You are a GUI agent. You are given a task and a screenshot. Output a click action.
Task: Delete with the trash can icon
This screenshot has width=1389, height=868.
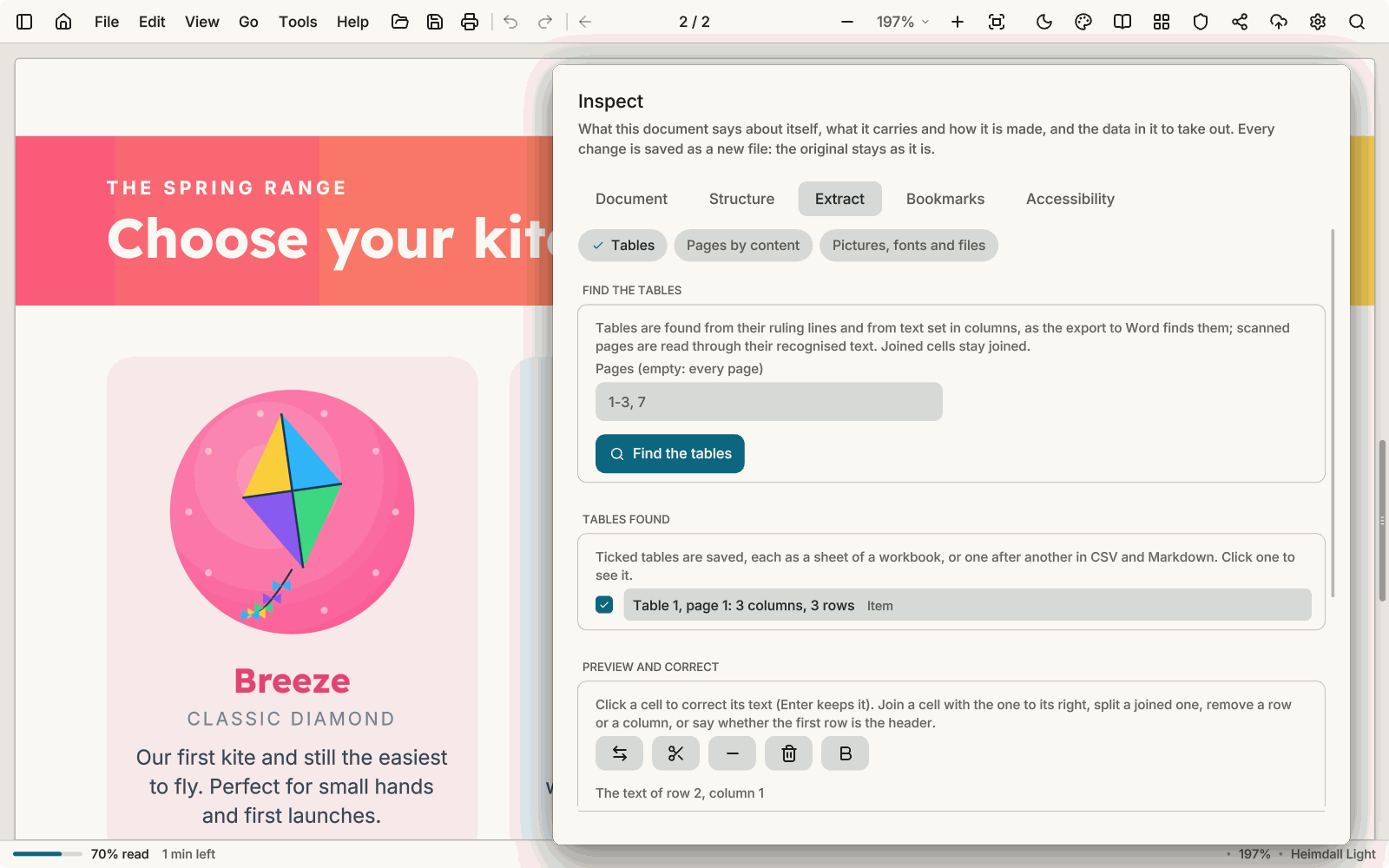click(x=788, y=753)
